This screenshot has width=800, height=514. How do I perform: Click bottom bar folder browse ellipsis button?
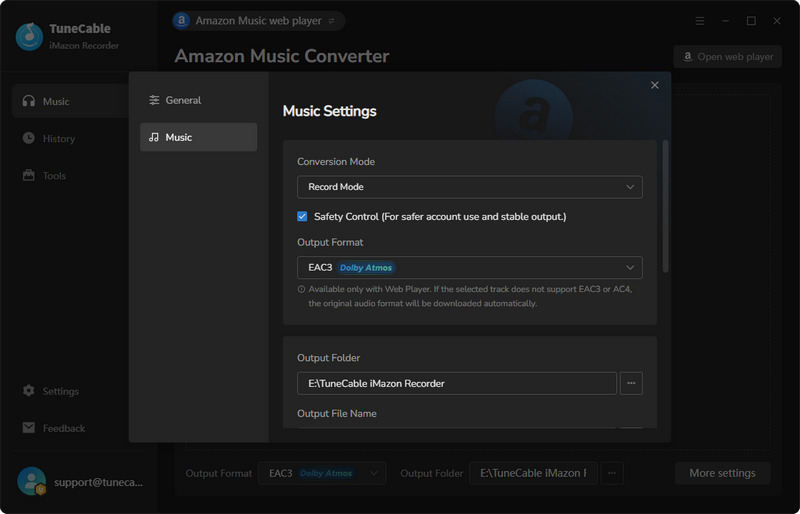(612, 473)
